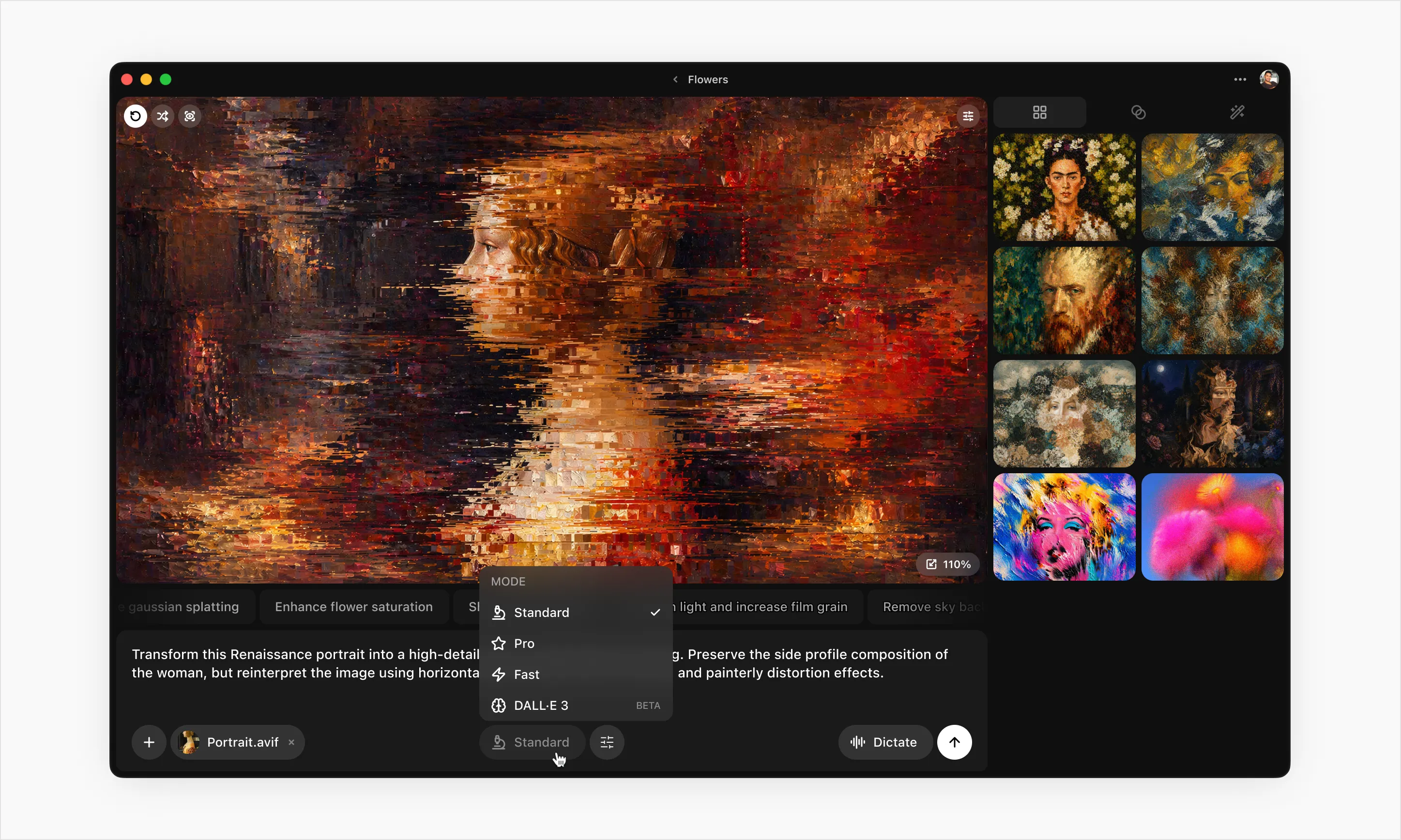Click the Enhance flower saturation suggestion
1401x840 pixels.
pyautogui.click(x=354, y=607)
